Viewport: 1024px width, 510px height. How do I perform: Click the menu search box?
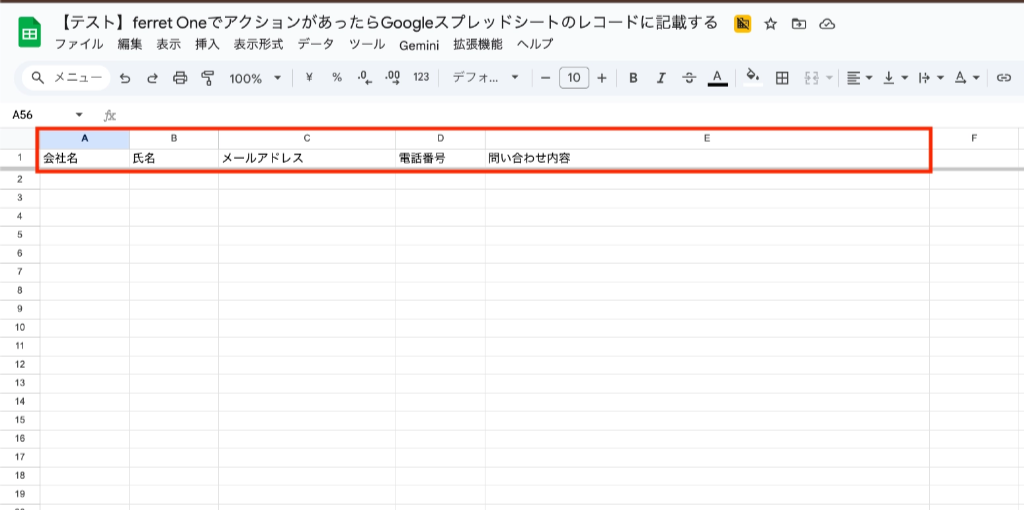66,78
